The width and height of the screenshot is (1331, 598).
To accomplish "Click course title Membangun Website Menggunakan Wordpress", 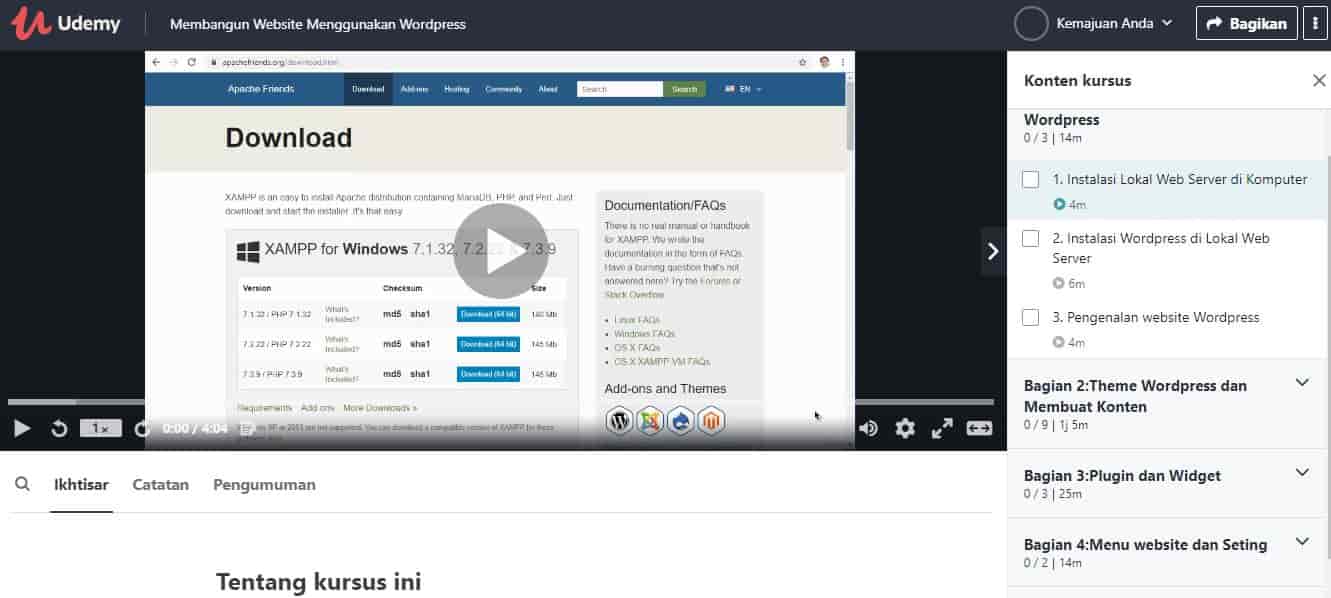I will tap(318, 24).
